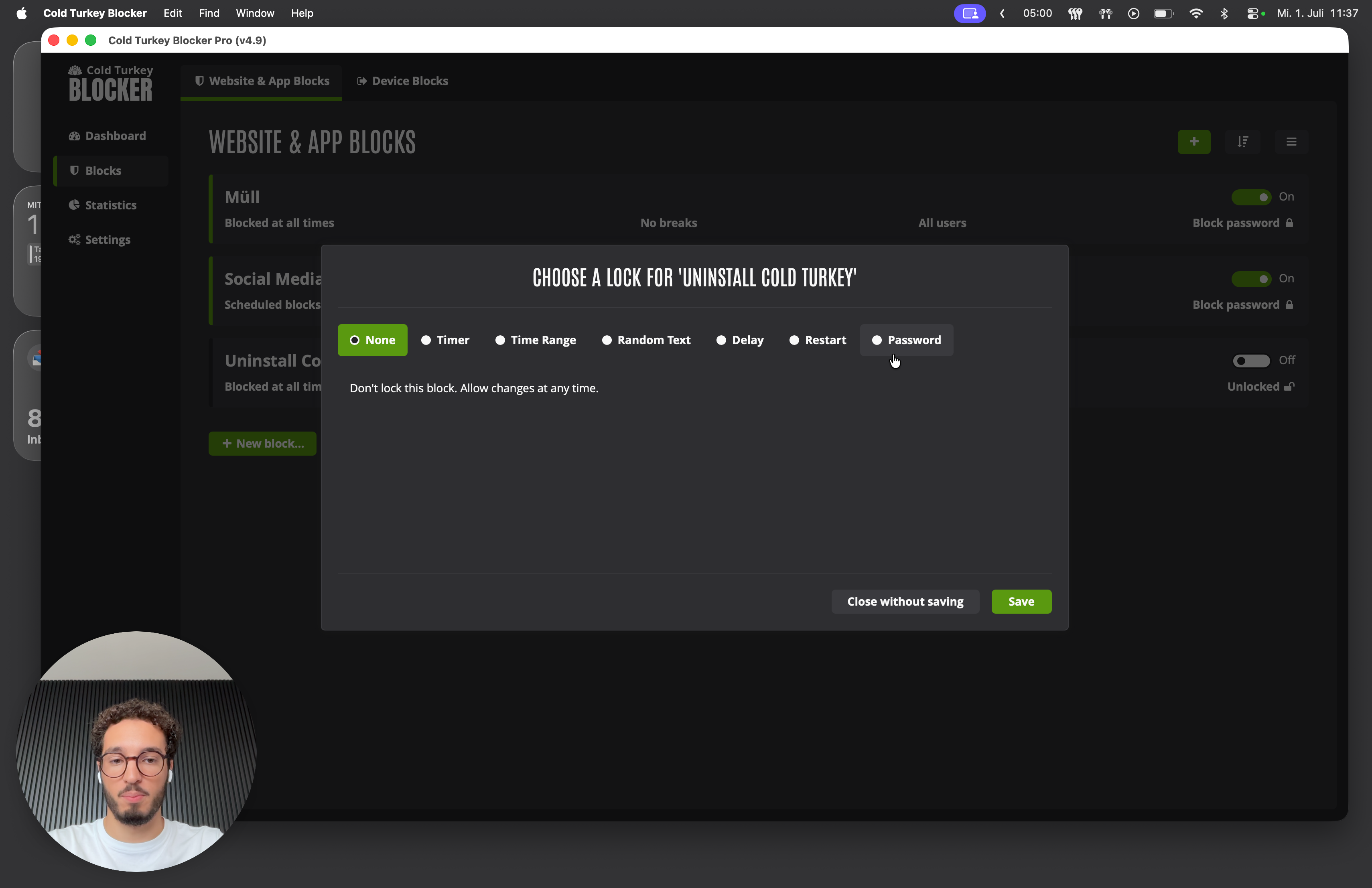This screenshot has height=888, width=1372.
Task: Open the Help menu
Action: (302, 13)
